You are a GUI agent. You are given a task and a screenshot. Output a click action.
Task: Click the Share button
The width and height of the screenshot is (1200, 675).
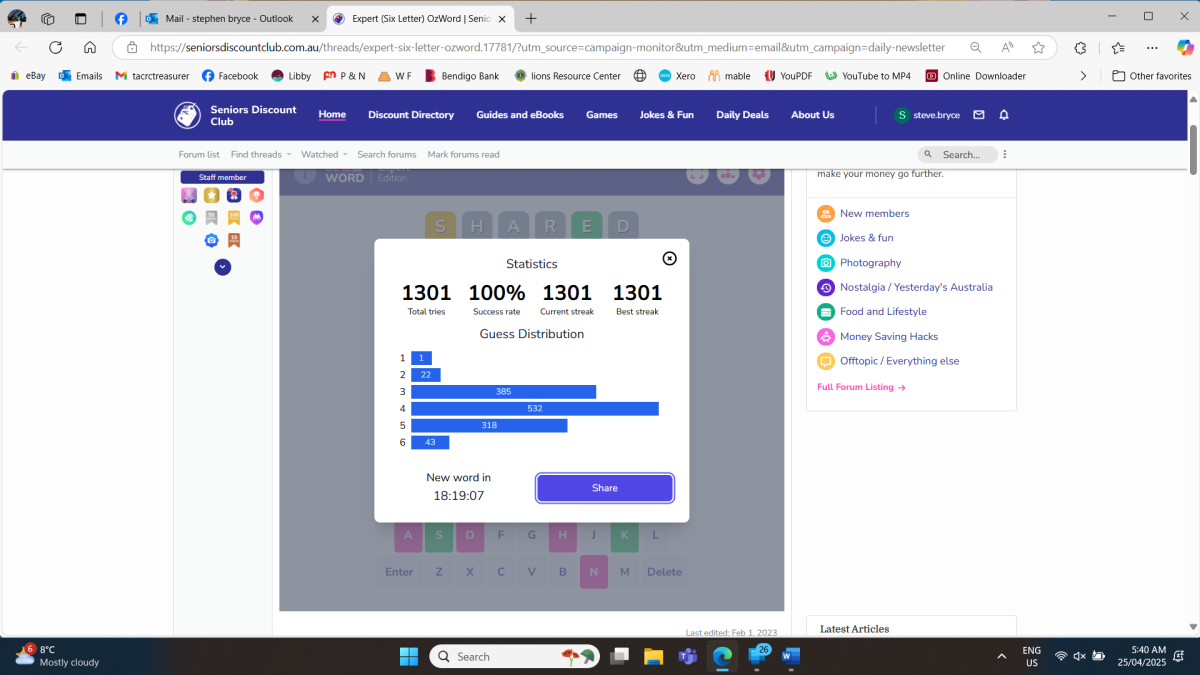604,488
